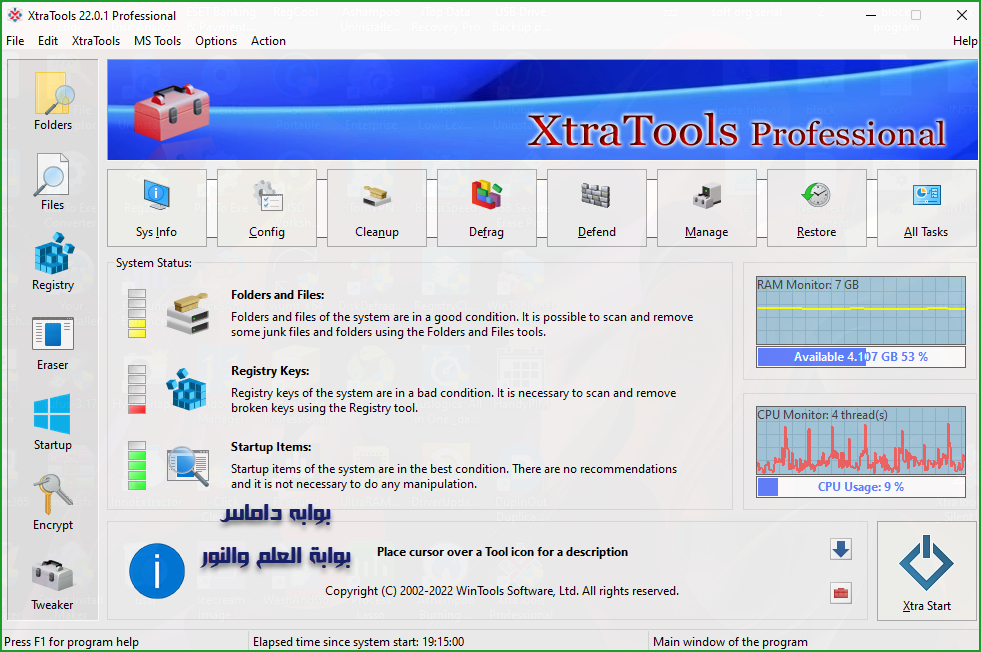Click the CPU Usage progress bar
Viewport: 981px width, 652px height.
(861, 487)
